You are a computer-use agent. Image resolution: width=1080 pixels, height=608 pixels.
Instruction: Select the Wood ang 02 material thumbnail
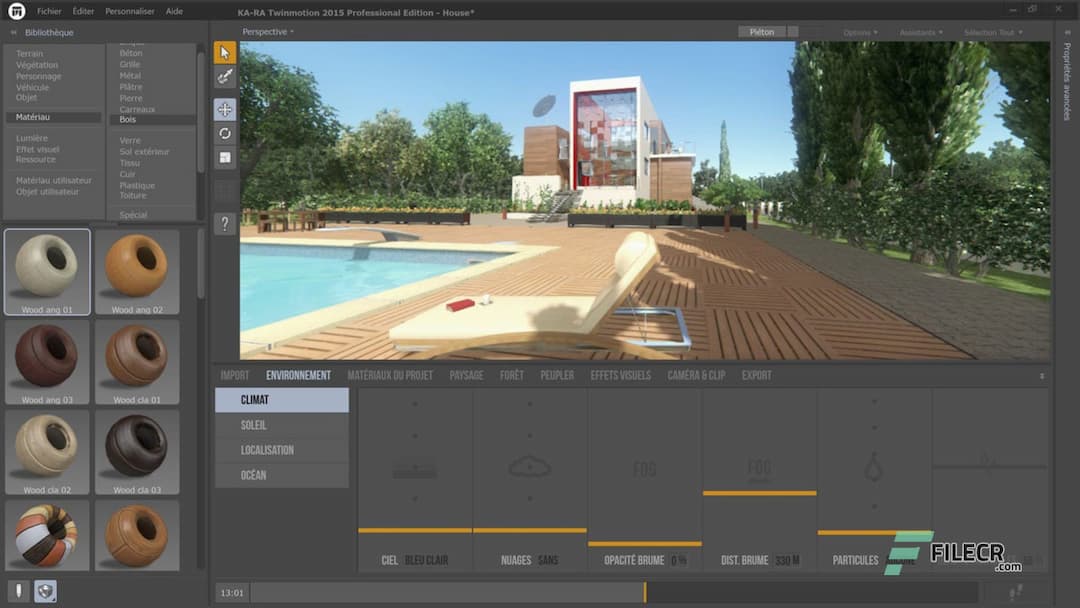click(138, 270)
